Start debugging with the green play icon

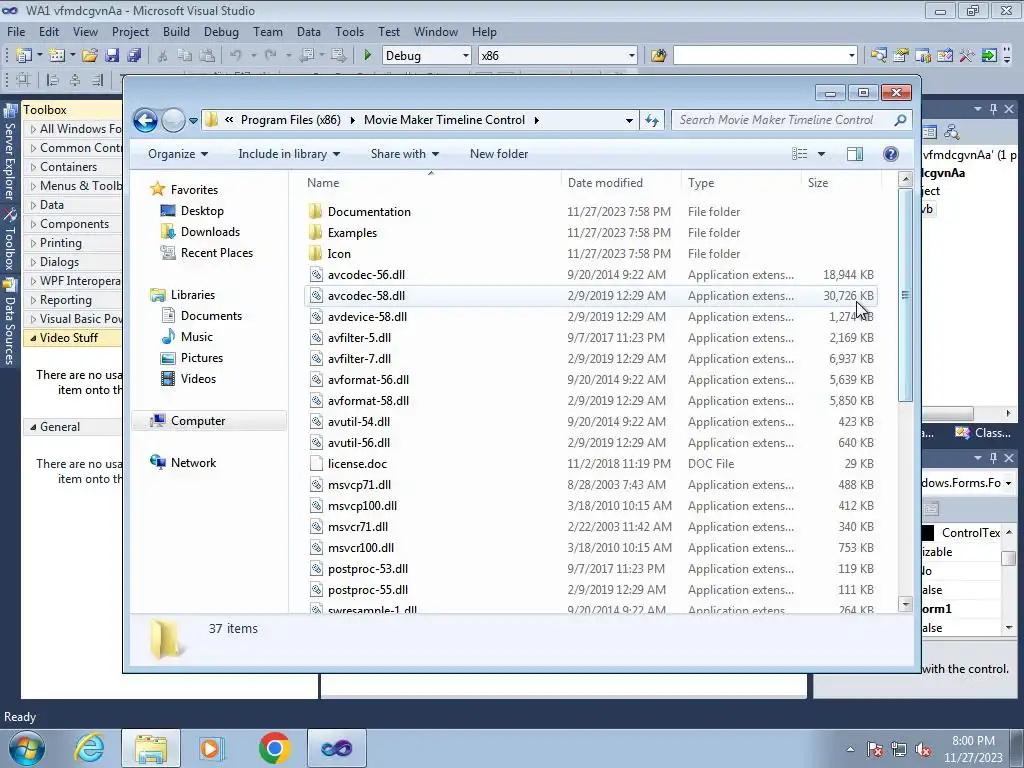(x=367, y=56)
